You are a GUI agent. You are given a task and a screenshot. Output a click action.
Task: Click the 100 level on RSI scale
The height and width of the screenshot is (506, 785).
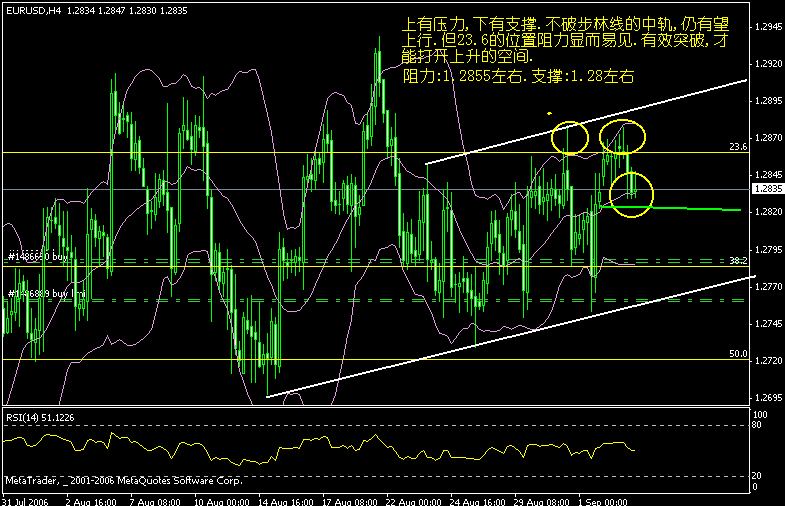(x=760, y=415)
